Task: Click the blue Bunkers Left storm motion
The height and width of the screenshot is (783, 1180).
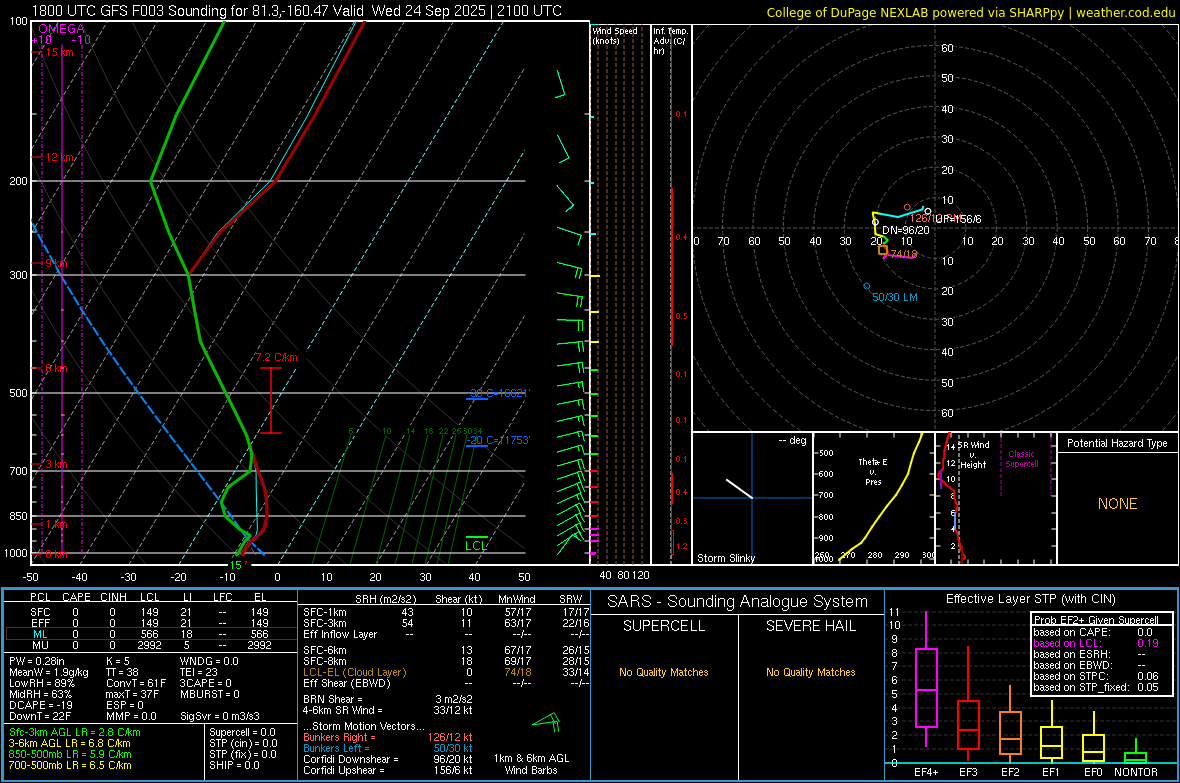Action: coord(388,748)
